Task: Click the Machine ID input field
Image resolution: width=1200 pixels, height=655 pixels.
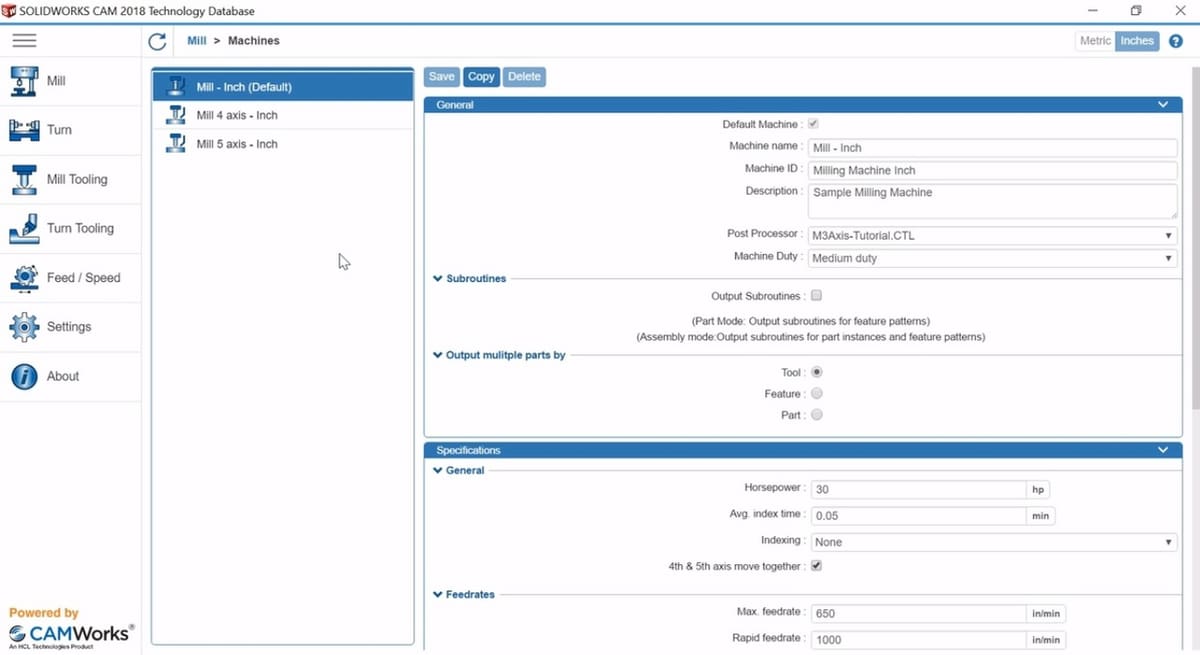Action: 992,170
